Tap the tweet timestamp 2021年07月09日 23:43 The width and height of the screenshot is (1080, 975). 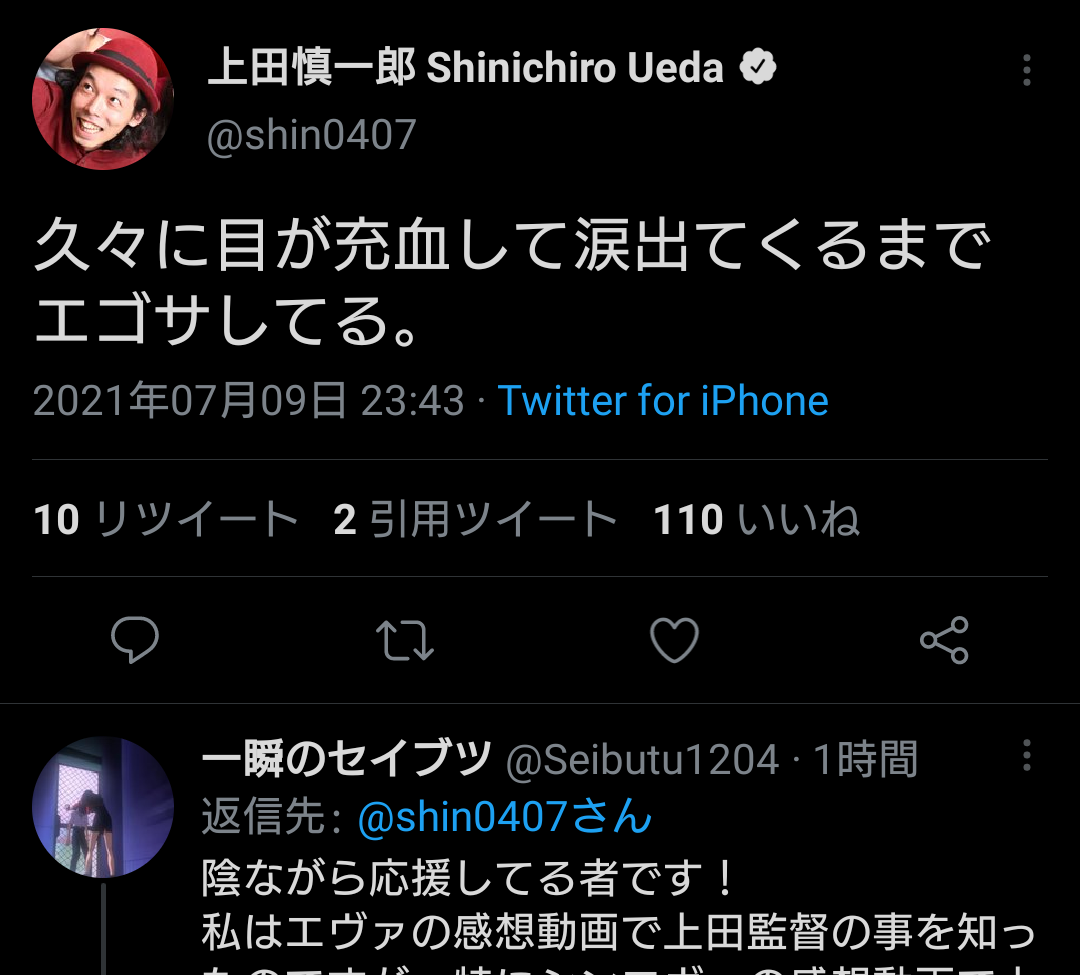pyautogui.click(x=249, y=401)
